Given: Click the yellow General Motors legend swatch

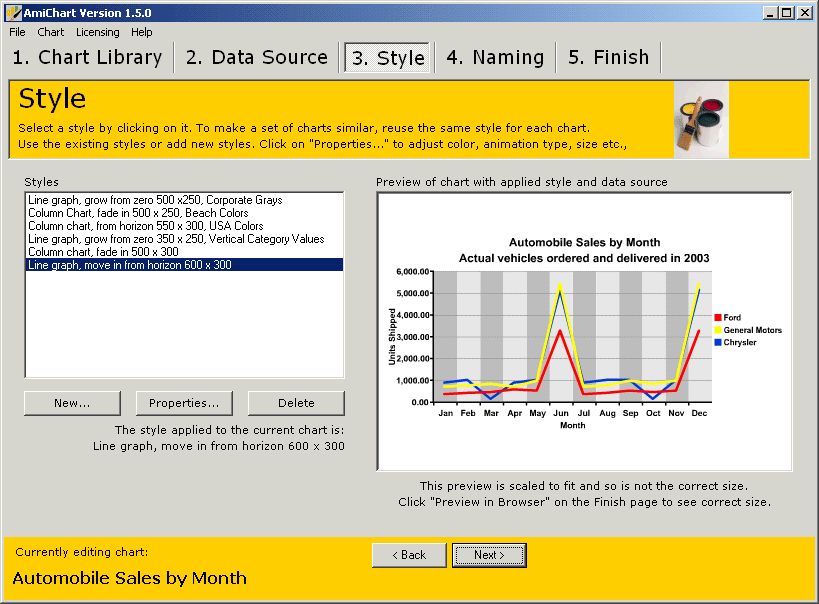Looking at the screenshot, I should [717, 330].
